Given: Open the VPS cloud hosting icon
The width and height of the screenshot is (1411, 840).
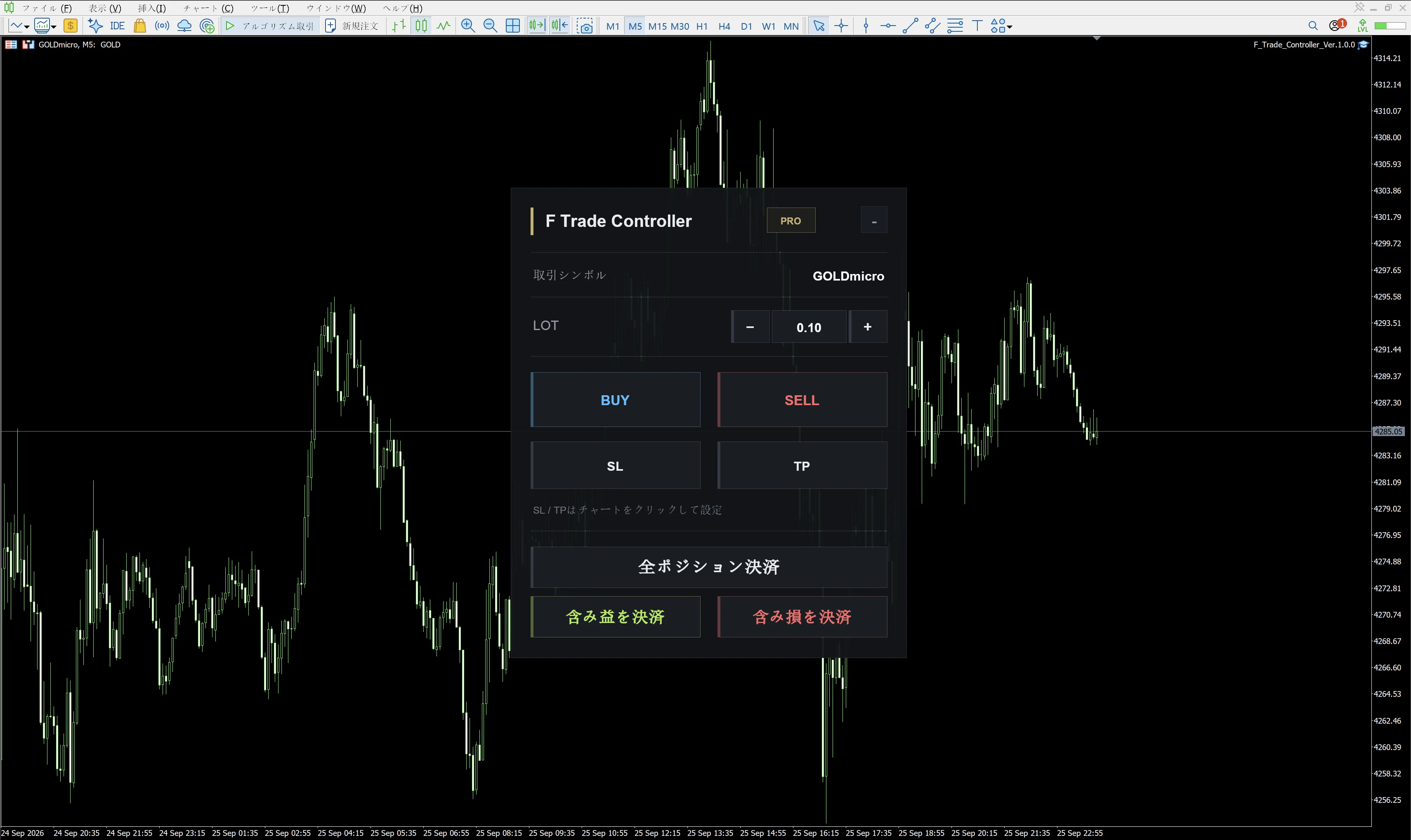Looking at the screenshot, I should tap(184, 26).
